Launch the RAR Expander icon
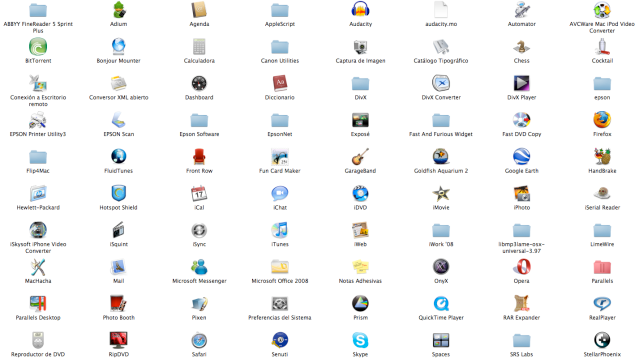The width and height of the screenshot is (639, 363). pyautogui.click(x=522, y=303)
